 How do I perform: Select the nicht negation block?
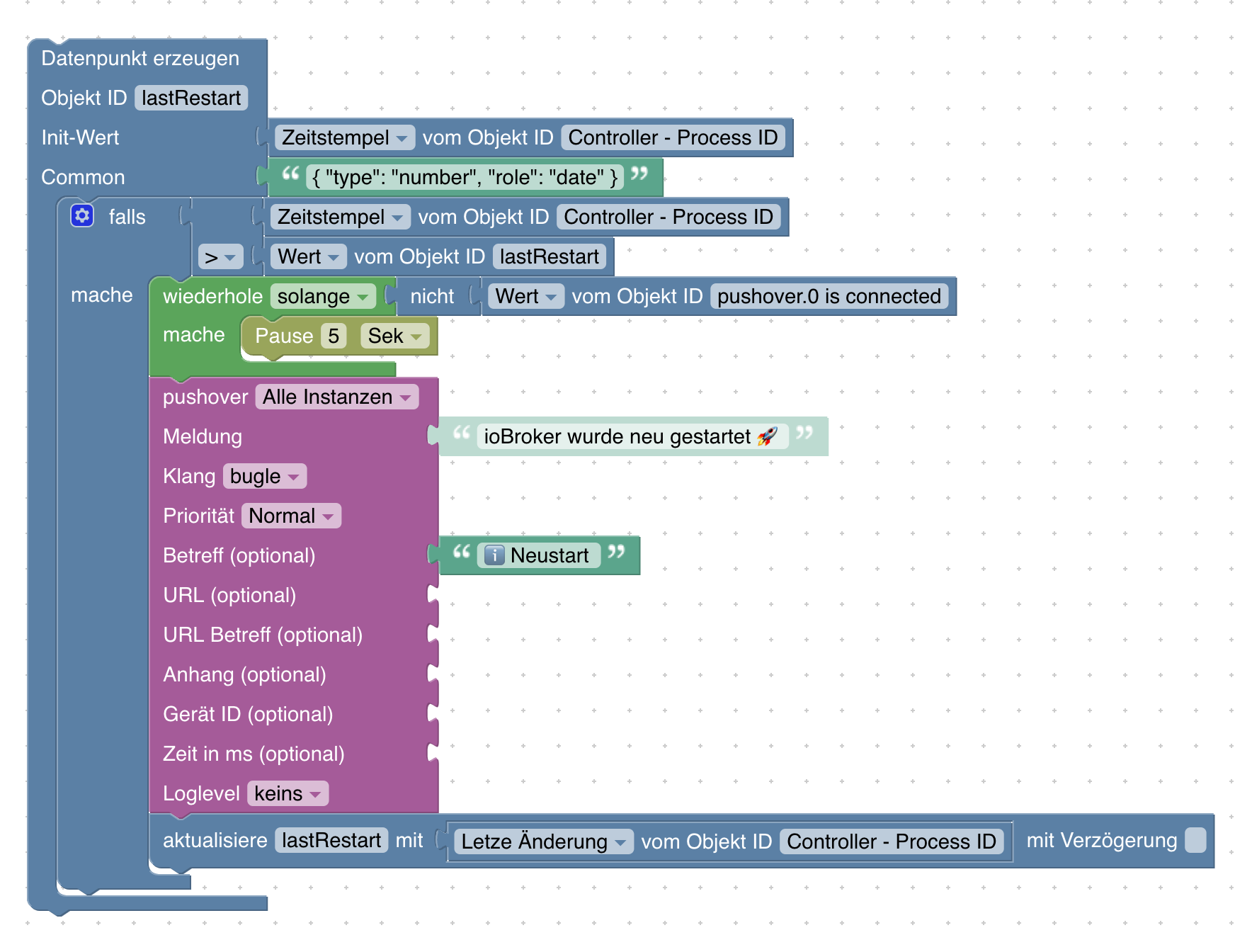(x=432, y=296)
